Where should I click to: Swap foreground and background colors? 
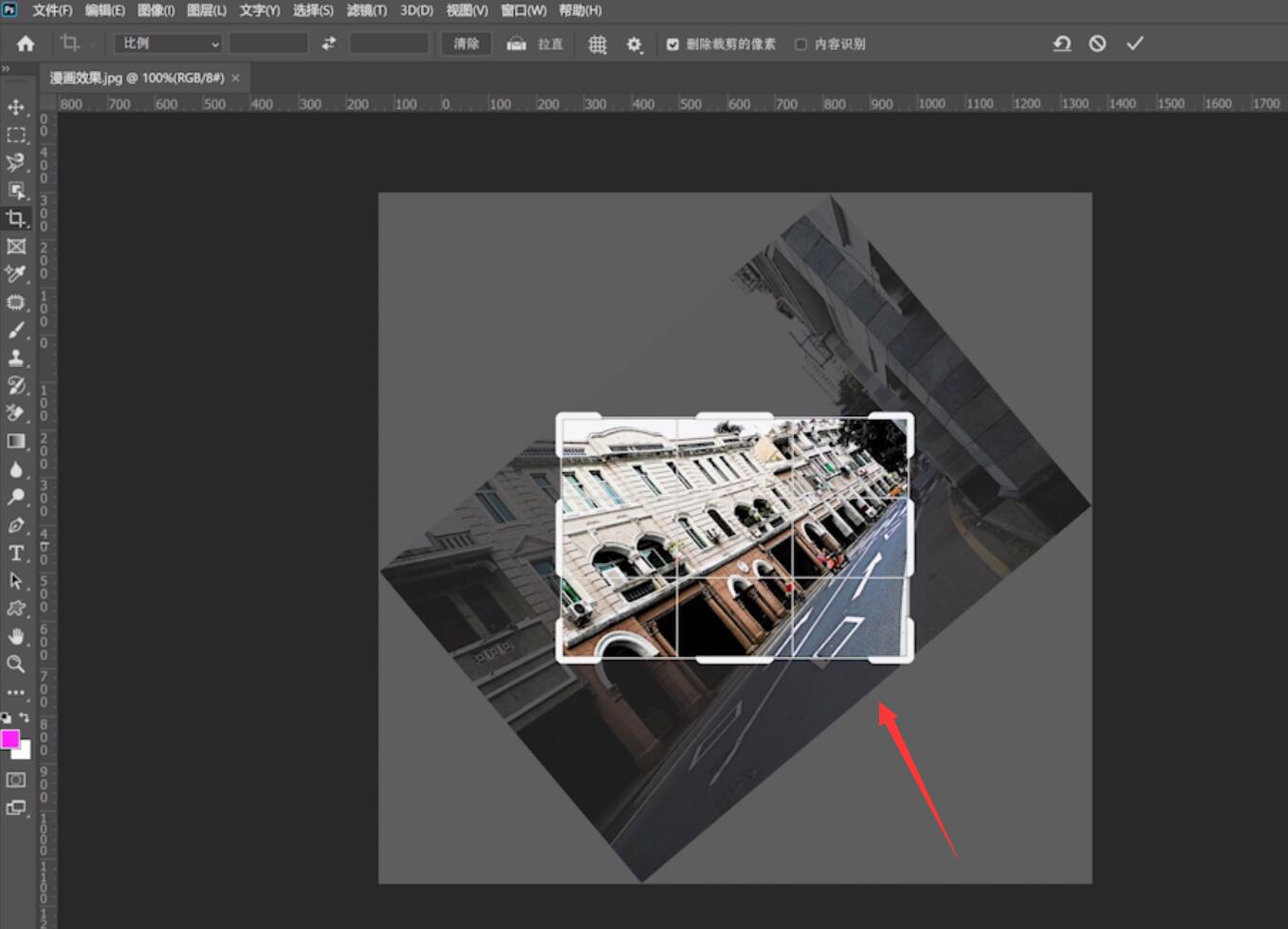(25, 718)
